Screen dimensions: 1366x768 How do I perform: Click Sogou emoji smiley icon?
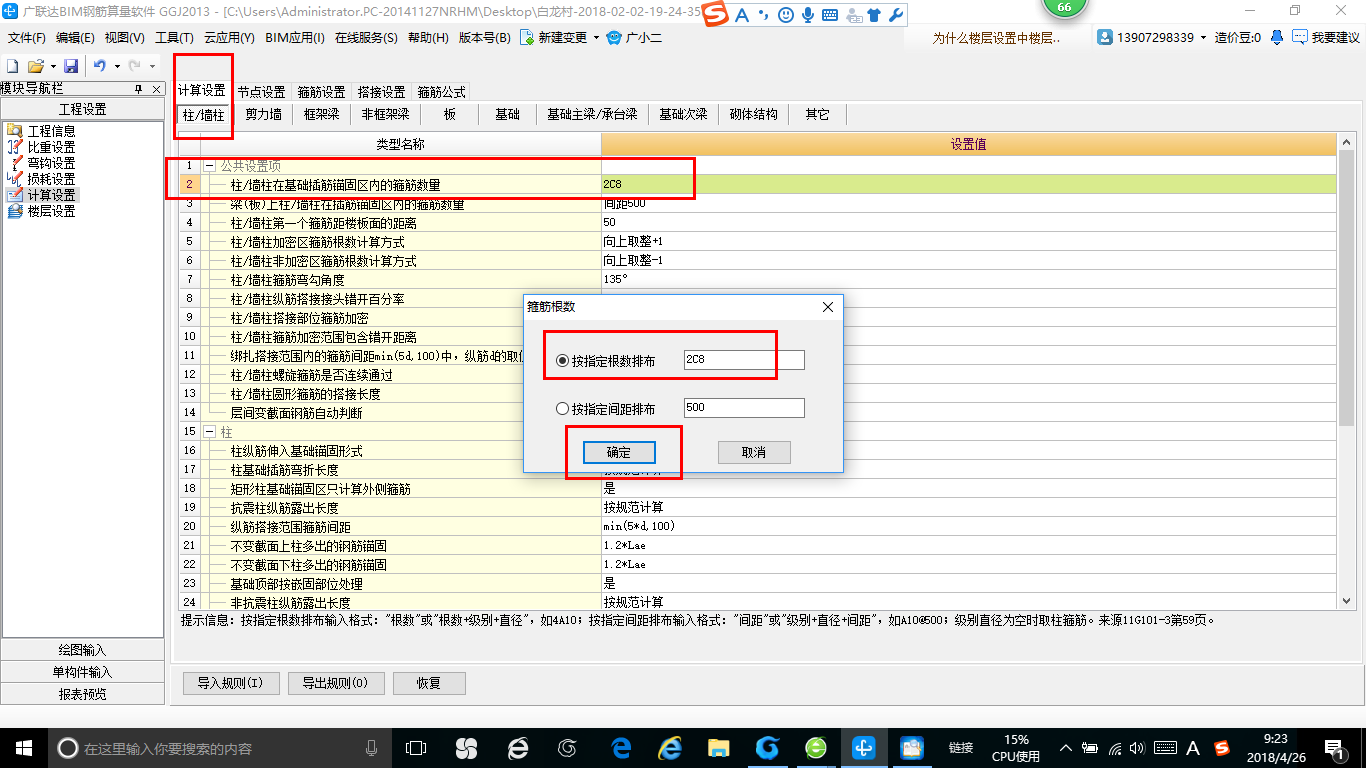point(786,15)
